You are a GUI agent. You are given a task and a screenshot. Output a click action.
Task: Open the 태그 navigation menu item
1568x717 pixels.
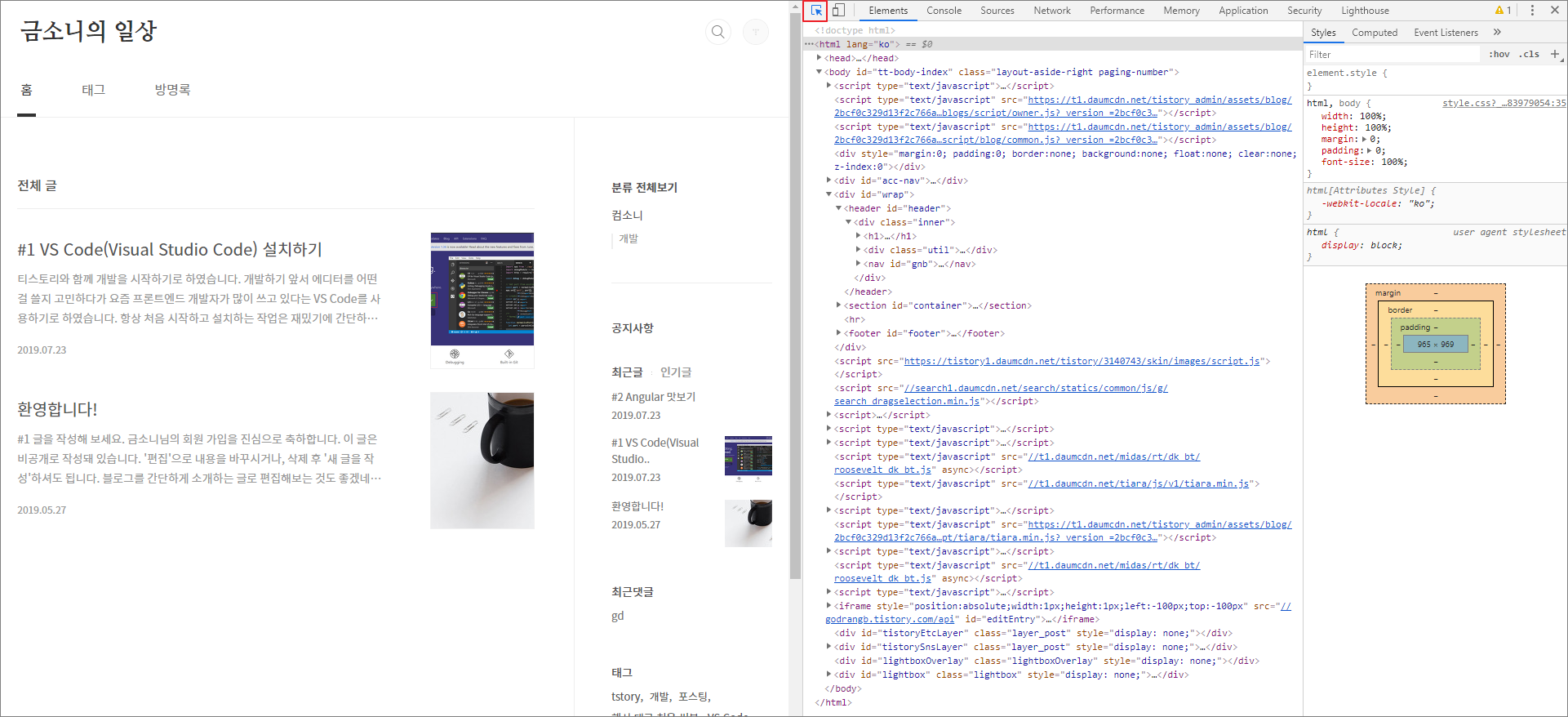[x=93, y=90]
